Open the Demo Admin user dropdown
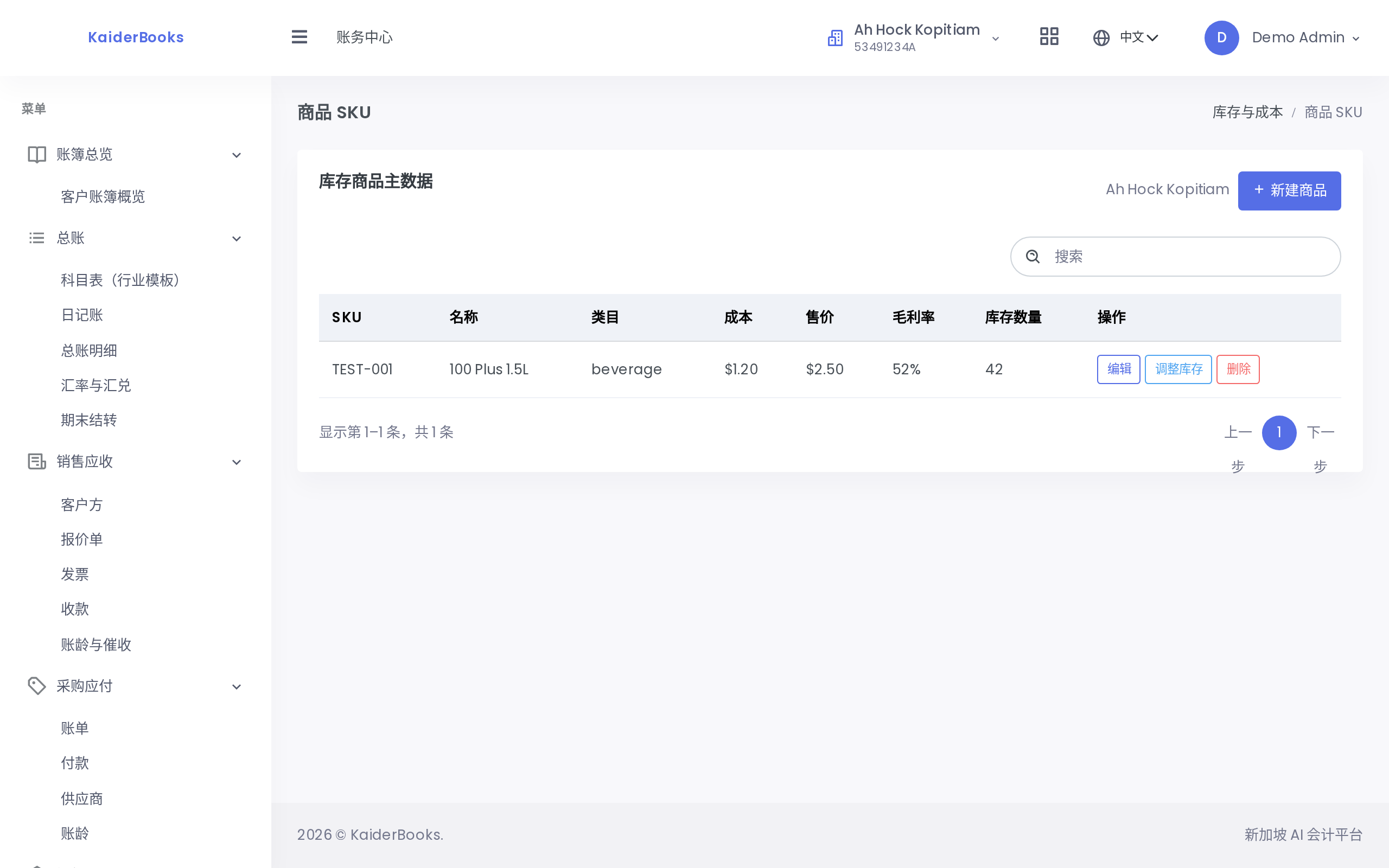Image resolution: width=1389 pixels, height=868 pixels. 1282,38
